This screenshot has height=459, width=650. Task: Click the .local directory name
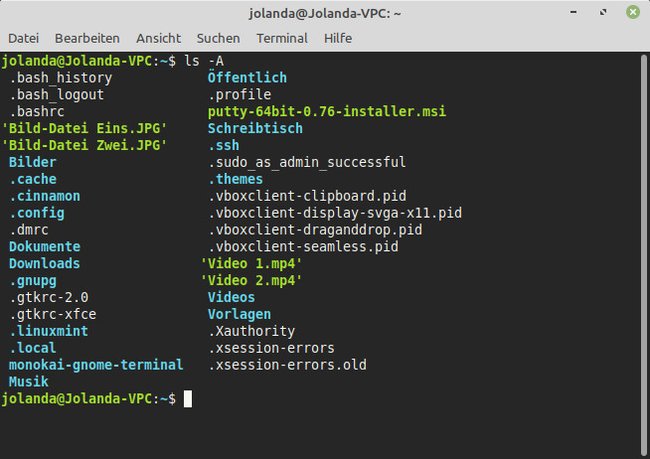pos(32,348)
